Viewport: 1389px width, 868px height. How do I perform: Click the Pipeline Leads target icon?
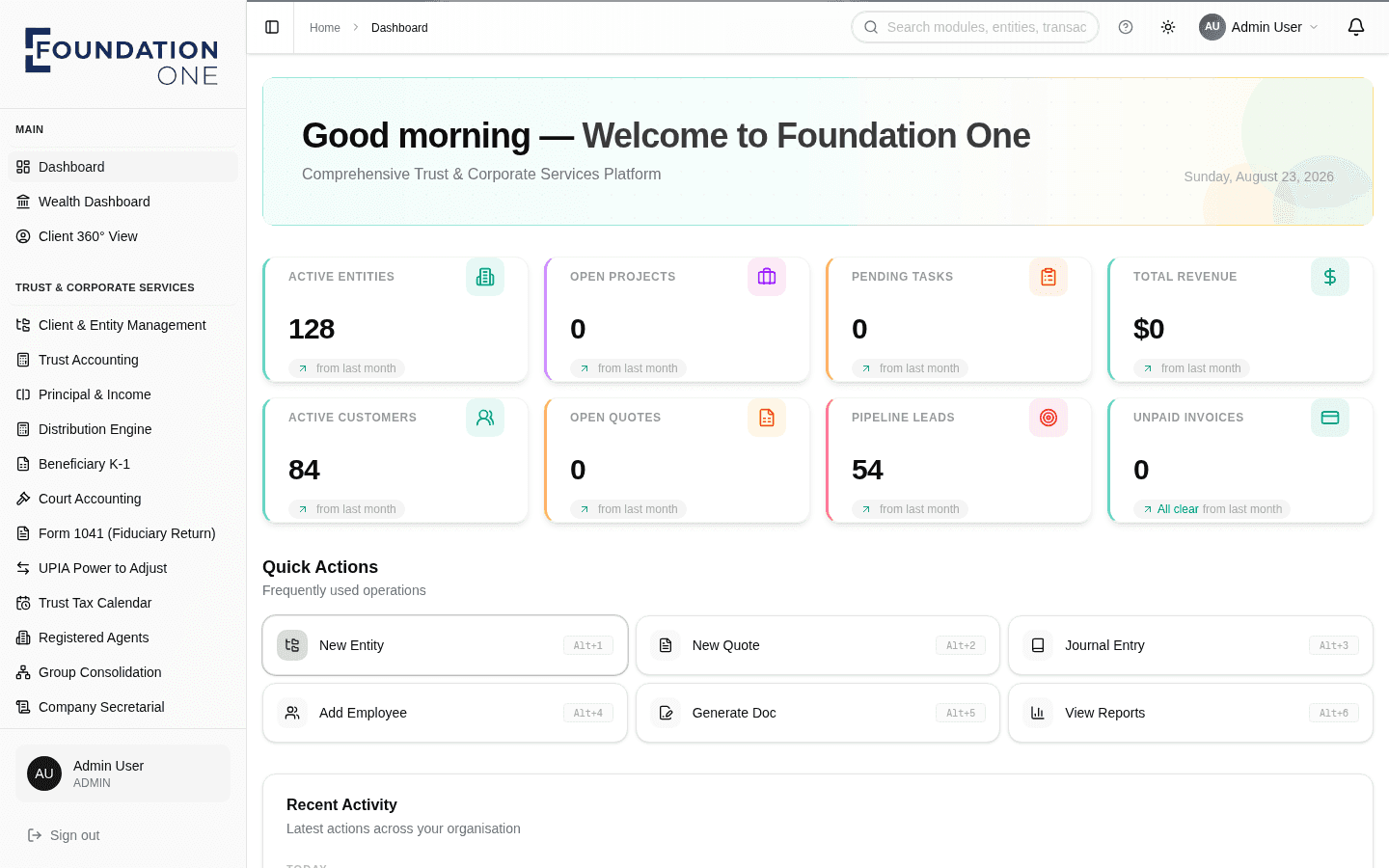pyautogui.click(x=1049, y=418)
